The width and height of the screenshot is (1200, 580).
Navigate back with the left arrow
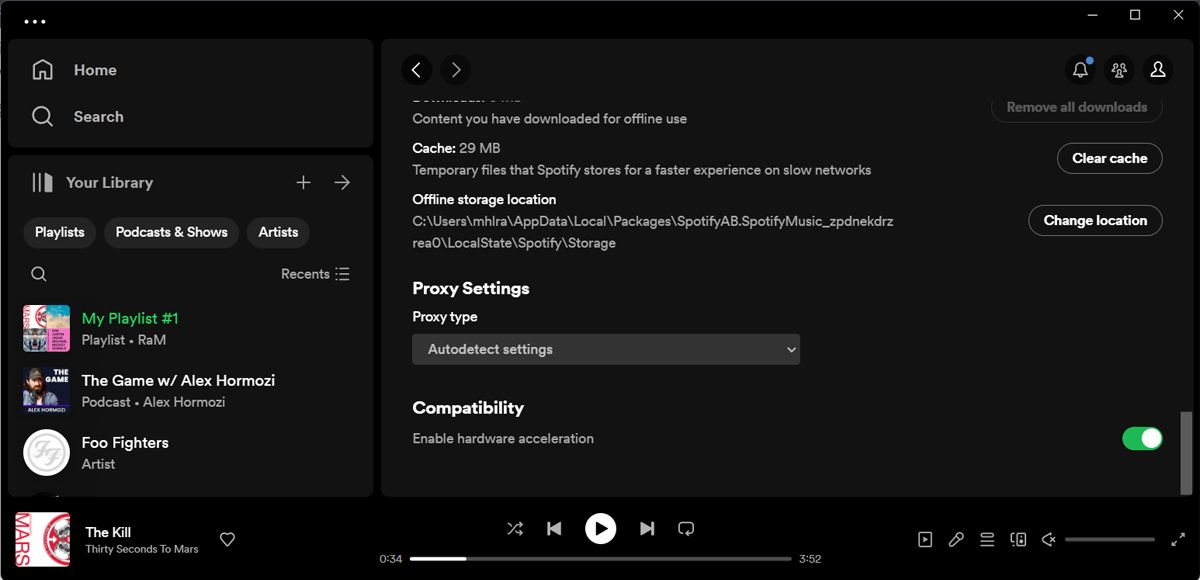tap(417, 70)
